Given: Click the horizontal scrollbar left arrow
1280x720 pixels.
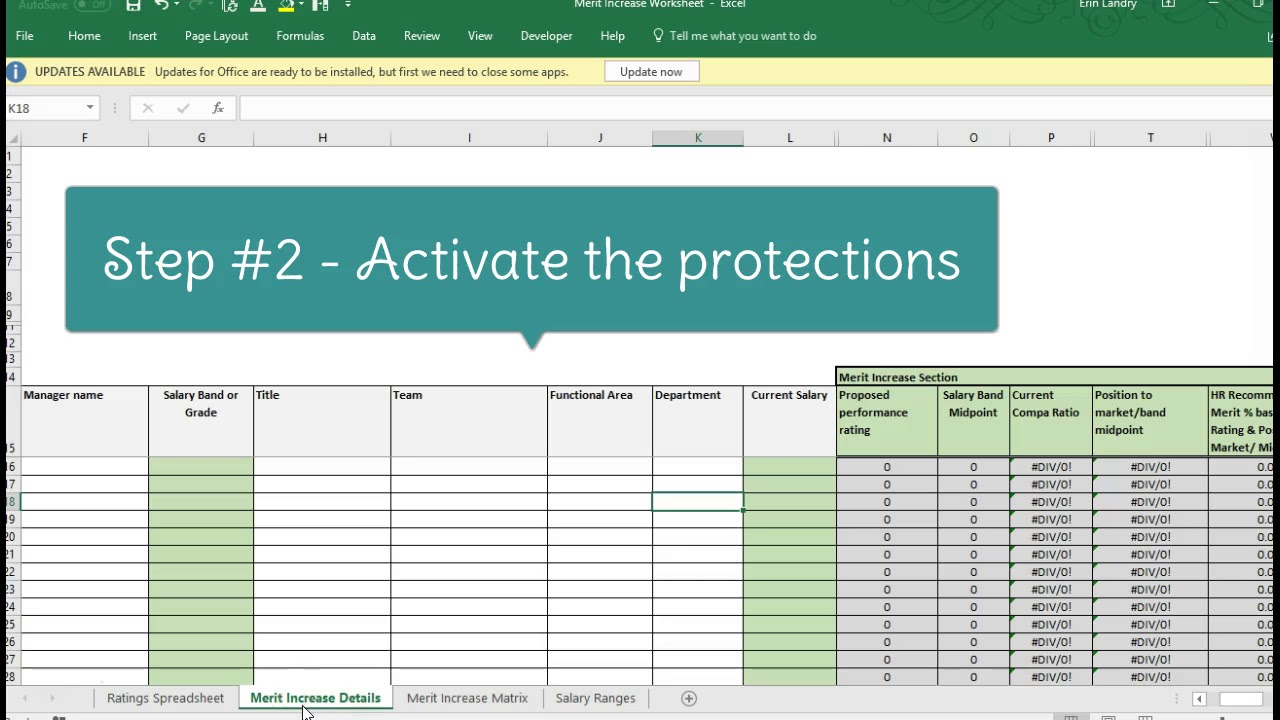Looking at the screenshot, I should click(1200, 699).
